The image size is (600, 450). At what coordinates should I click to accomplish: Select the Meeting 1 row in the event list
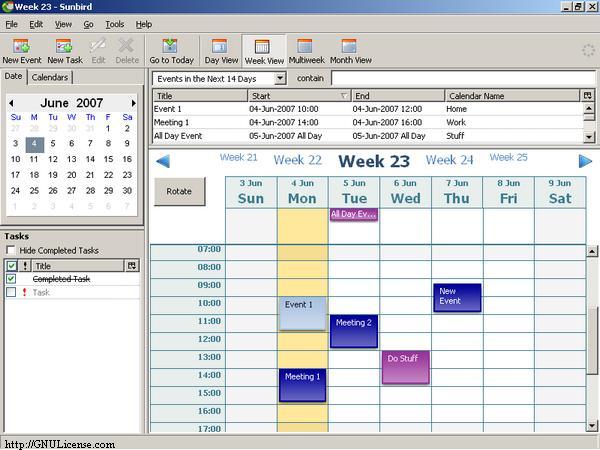coord(367,122)
